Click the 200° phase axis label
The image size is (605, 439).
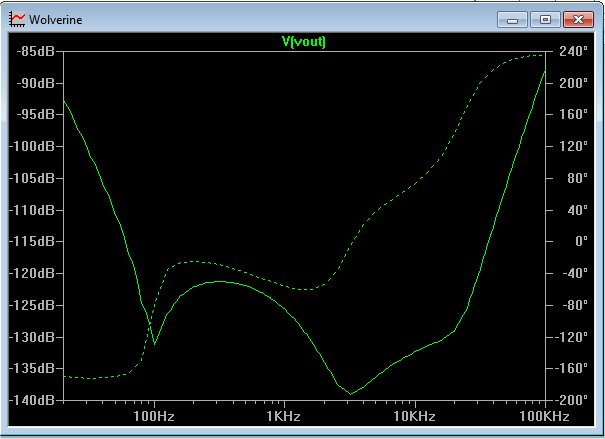573,83
